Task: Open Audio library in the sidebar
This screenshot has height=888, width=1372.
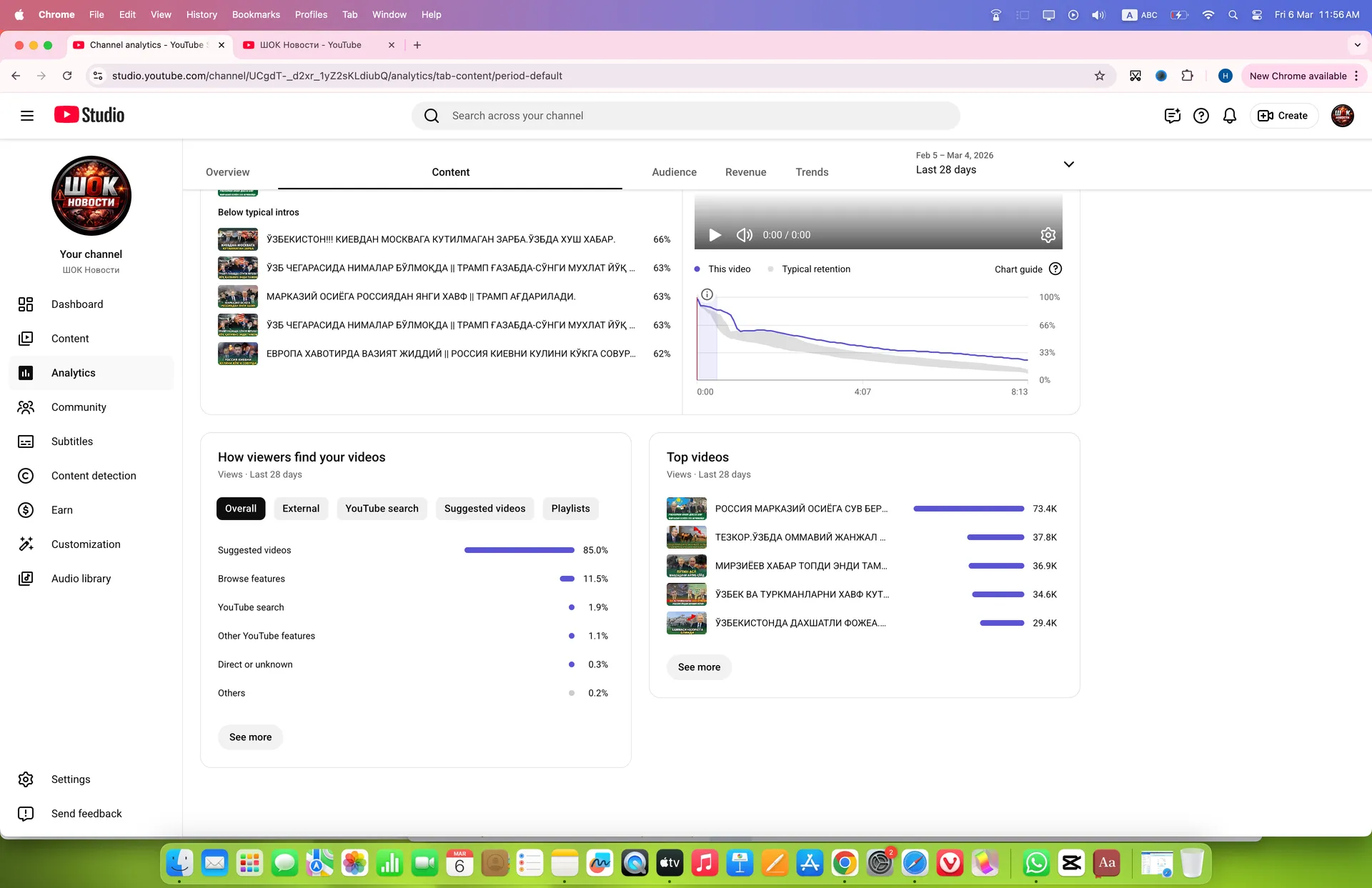Action: (91, 579)
